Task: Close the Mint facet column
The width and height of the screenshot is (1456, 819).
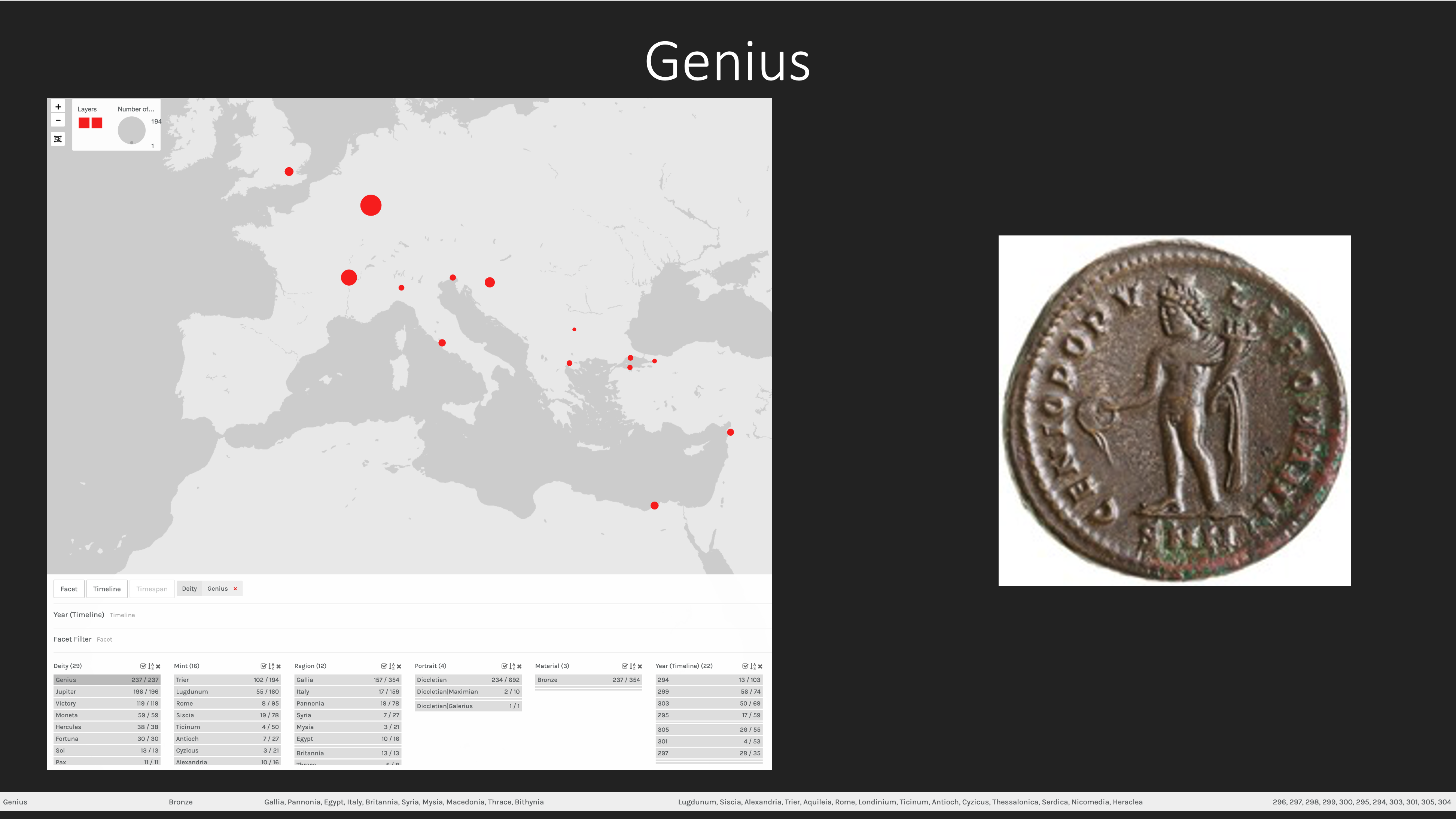Action: (x=278, y=666)
